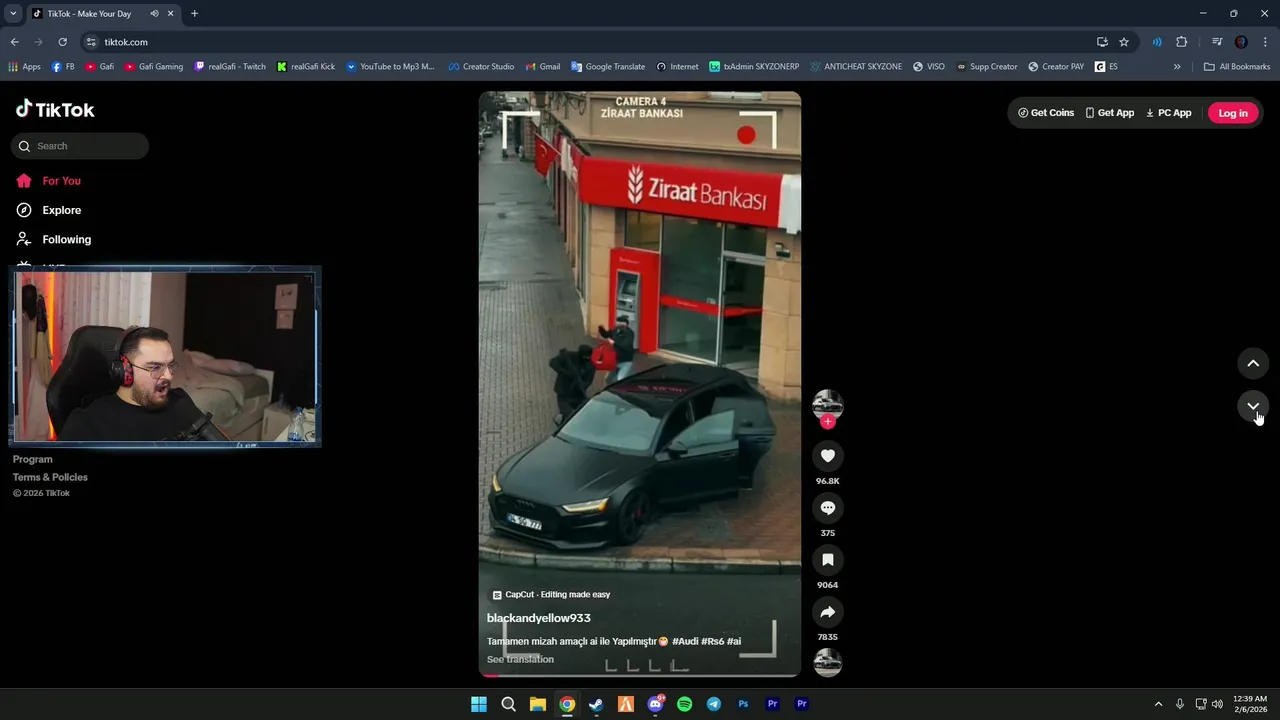Open Telegram from the taskbar
The width and height of the screenshot is (1280, 720).
click(713, 704)
